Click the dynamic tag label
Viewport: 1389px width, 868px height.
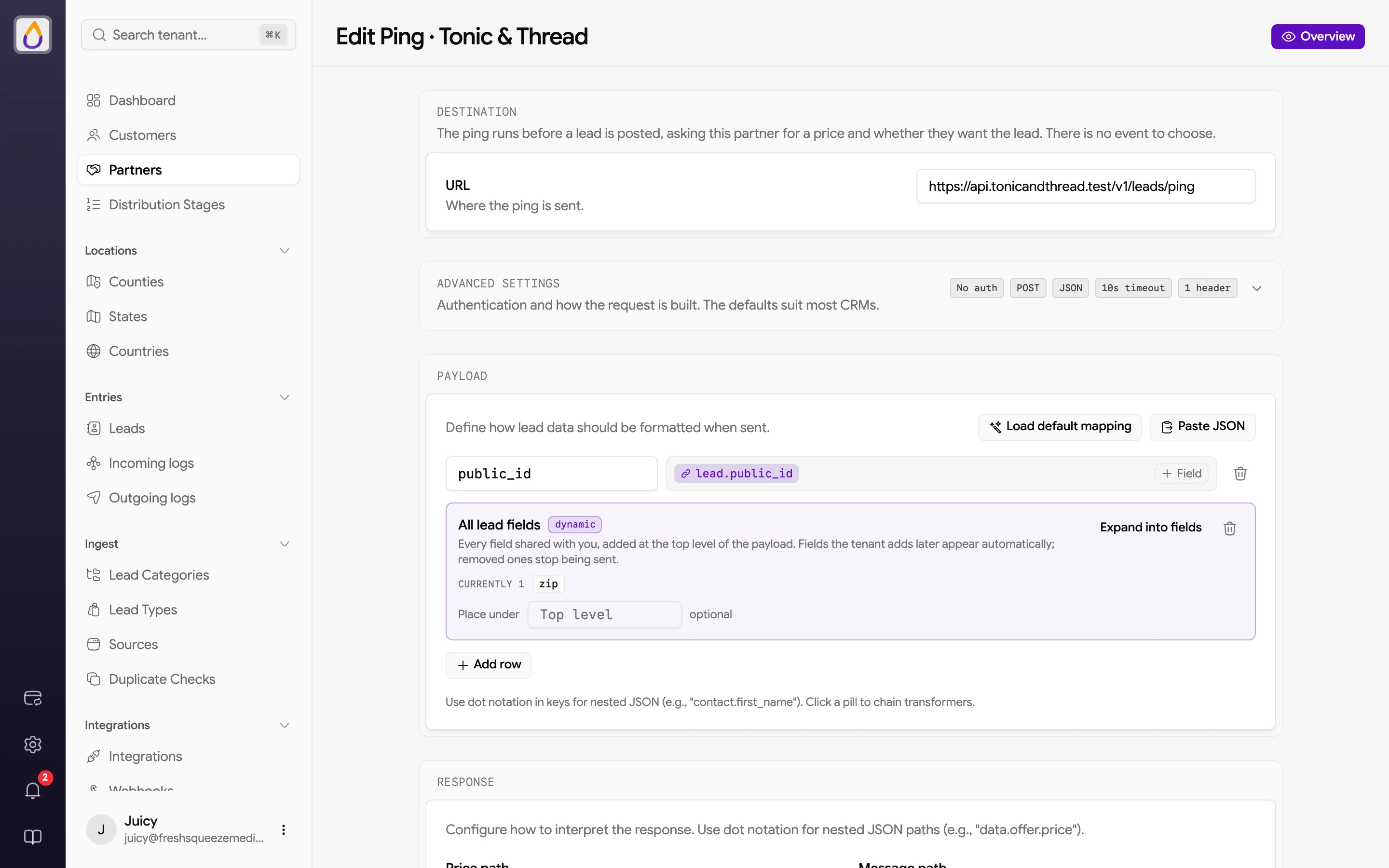(574, 525)
